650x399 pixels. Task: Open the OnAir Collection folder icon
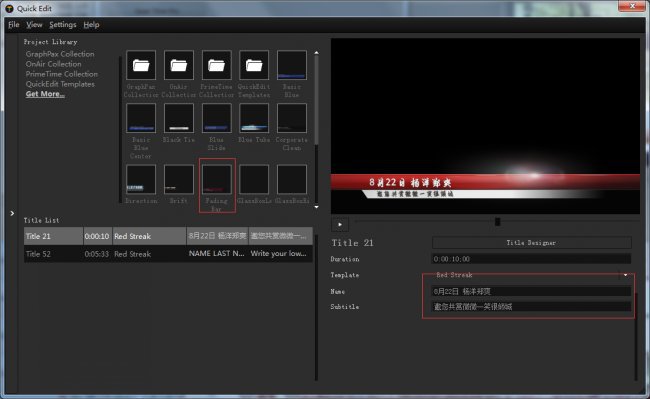(179, 65)
